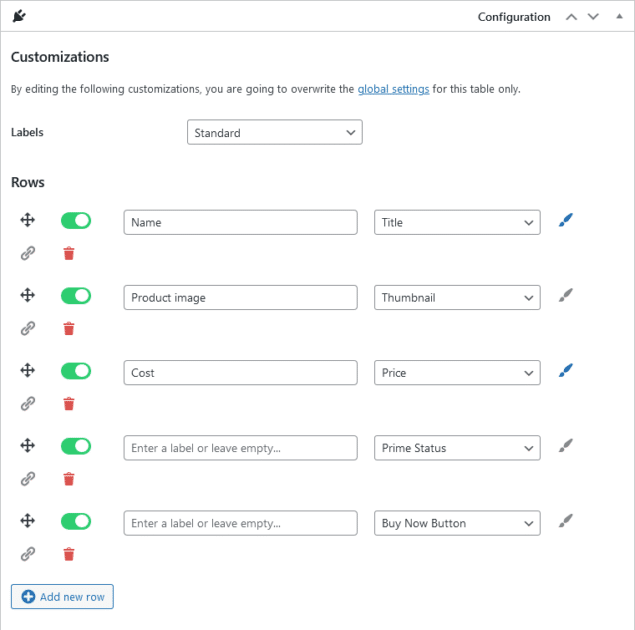Click the Product image label field

pos(240,297)
